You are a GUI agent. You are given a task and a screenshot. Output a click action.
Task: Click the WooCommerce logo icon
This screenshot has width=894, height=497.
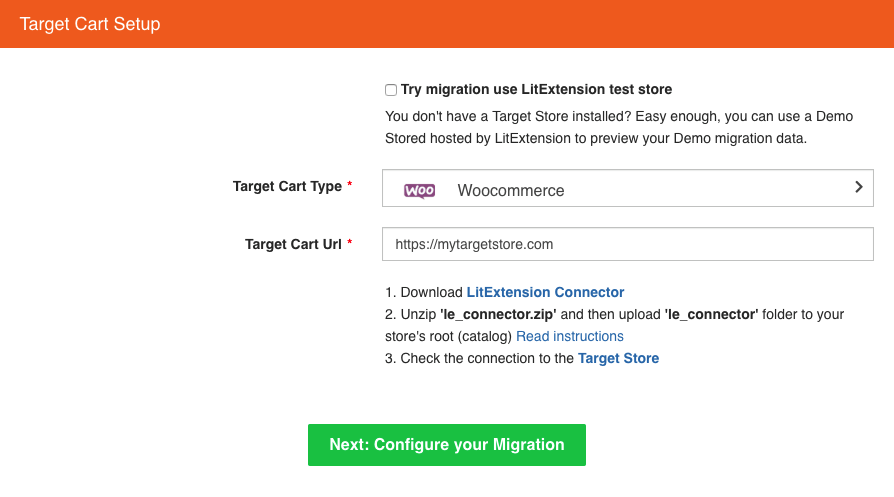[x=419, y=190]
